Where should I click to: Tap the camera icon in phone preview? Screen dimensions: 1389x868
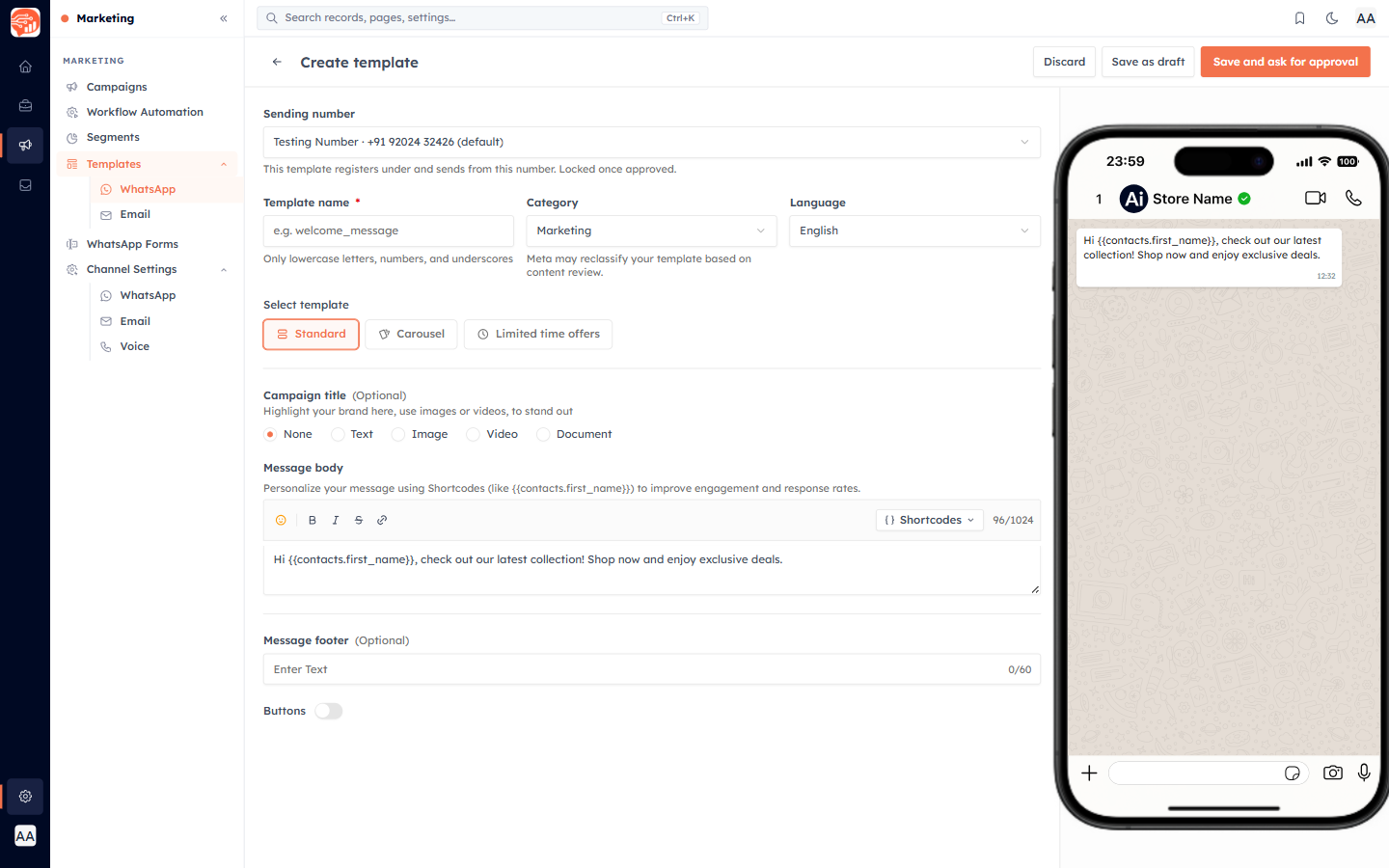(1333, 773)
